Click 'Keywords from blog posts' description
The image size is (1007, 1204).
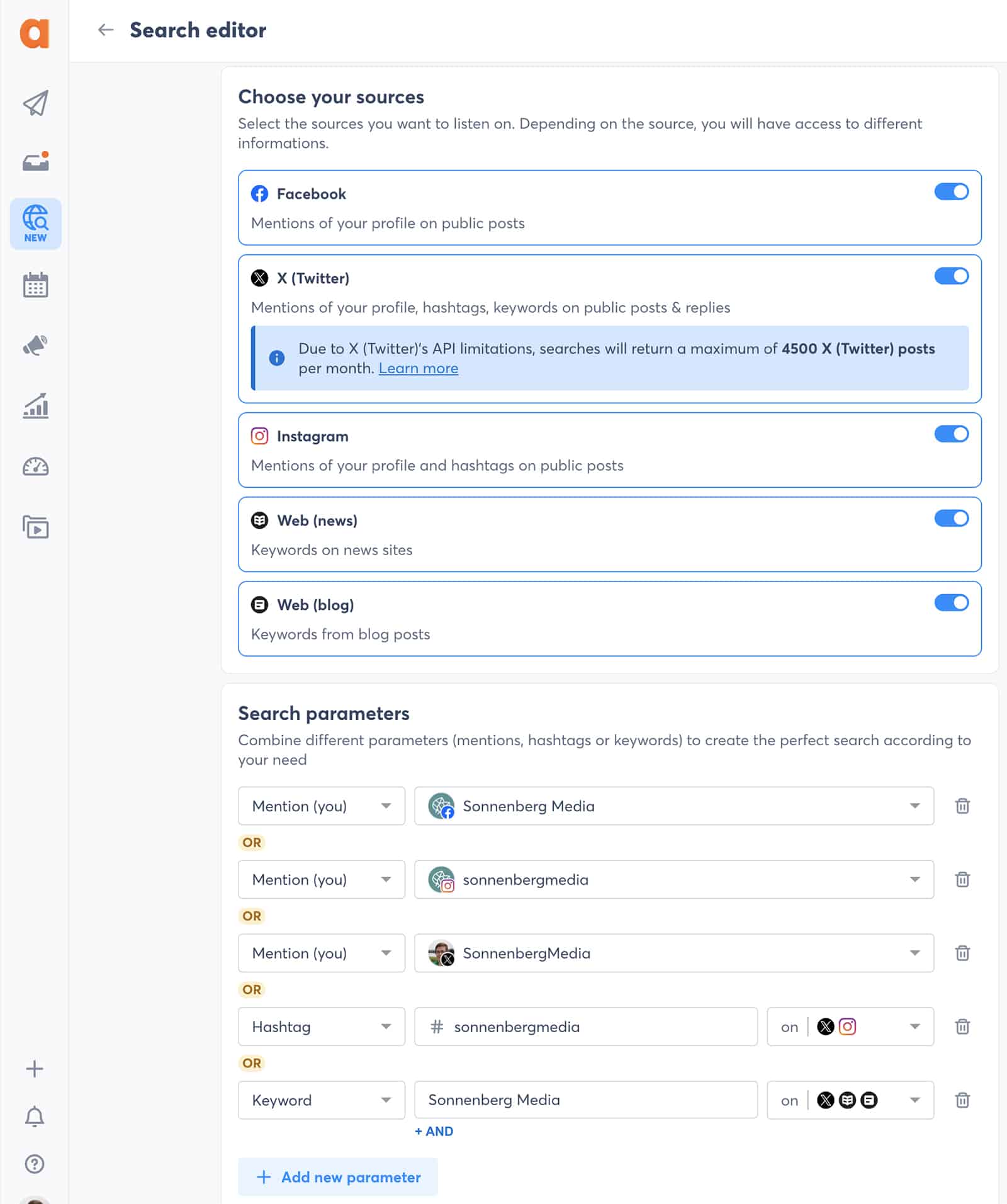click(x=340, y=634)
